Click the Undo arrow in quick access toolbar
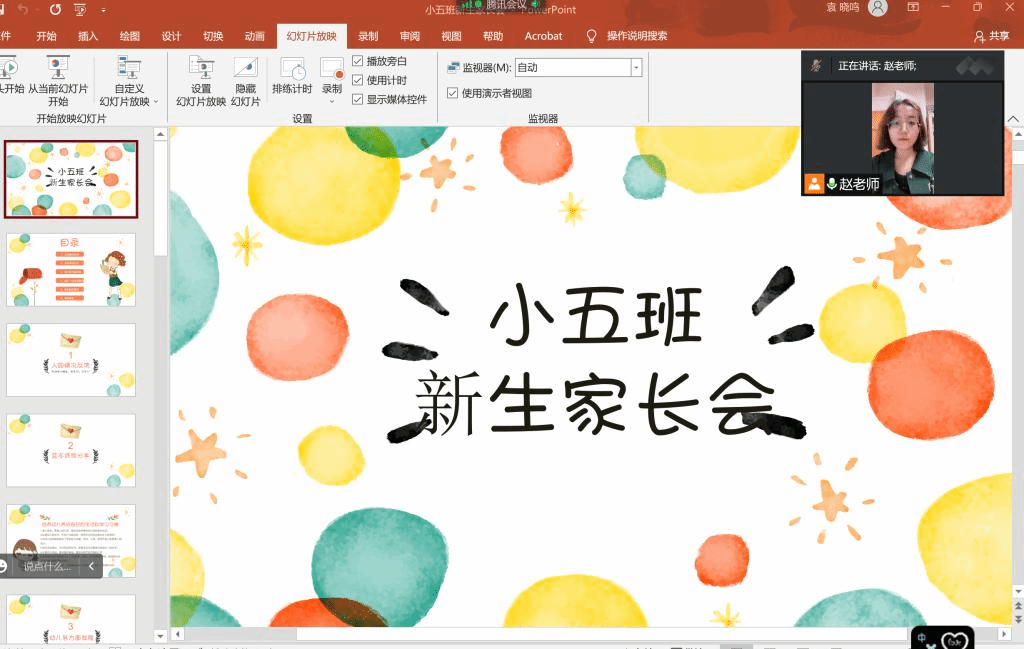This screenshot has width=1024, height=649. (24, 9)
